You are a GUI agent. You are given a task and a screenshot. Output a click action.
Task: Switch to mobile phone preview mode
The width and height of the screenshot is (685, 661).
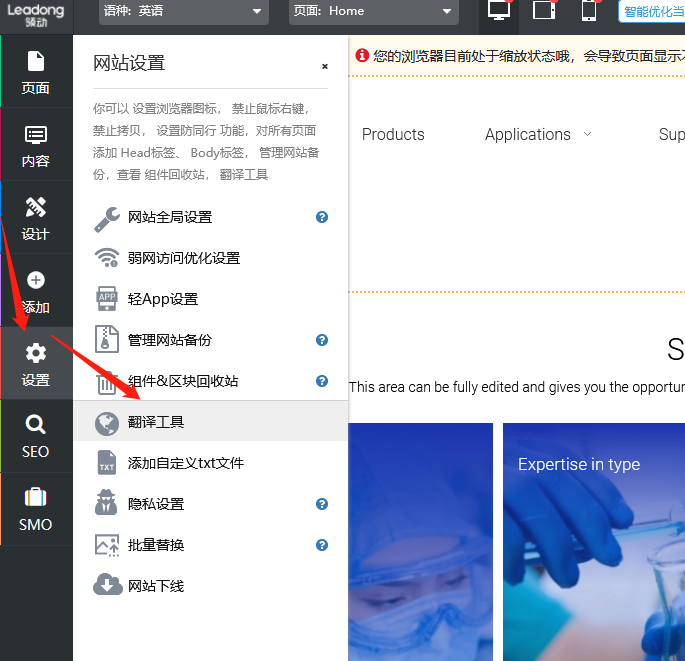[x=589, y=10]
